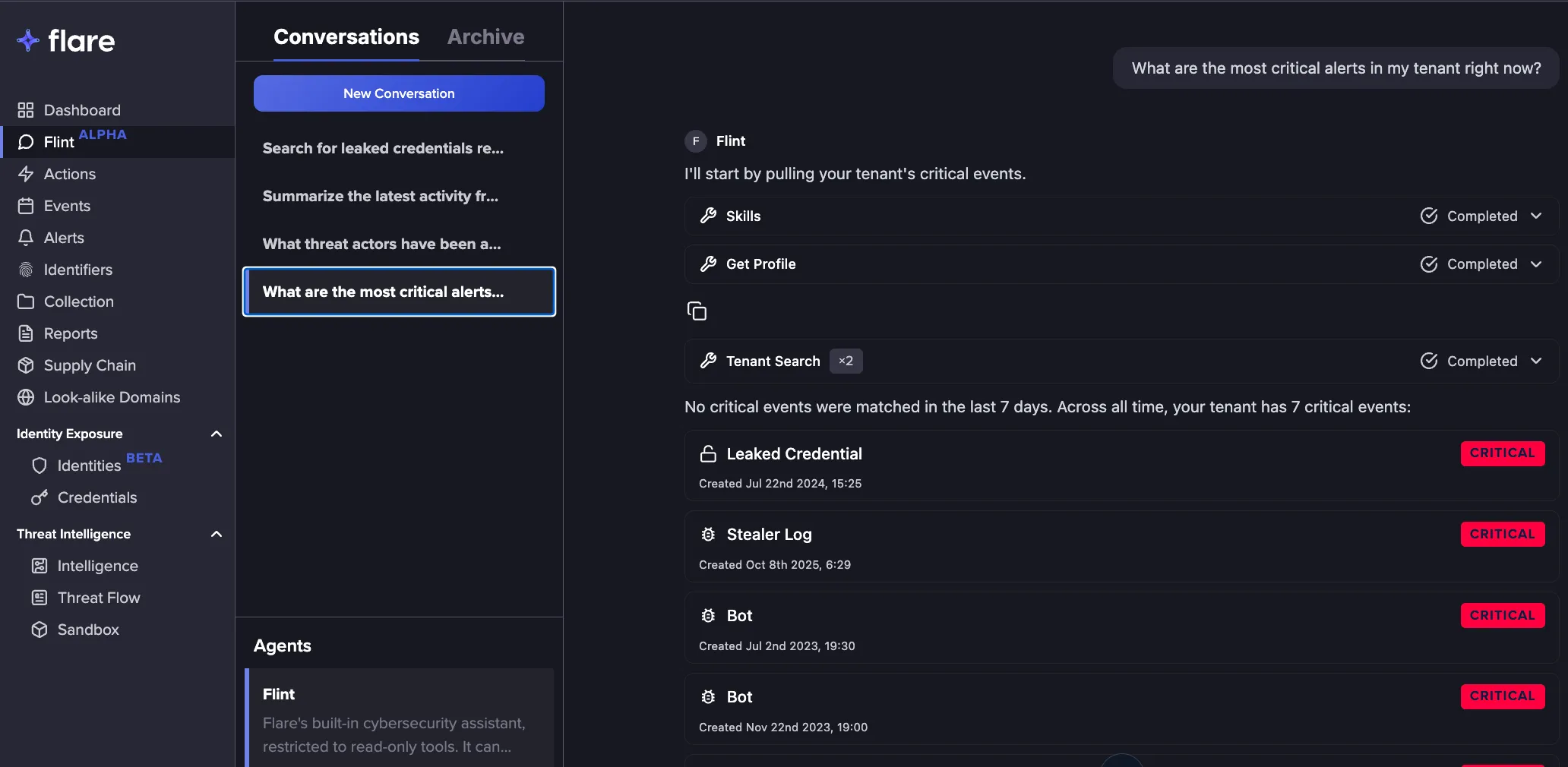Click the CRITICAL badge on Stealer Log
This screenshot has height=767, width=1568.
pyautogui.click(x=1502, y=534)
